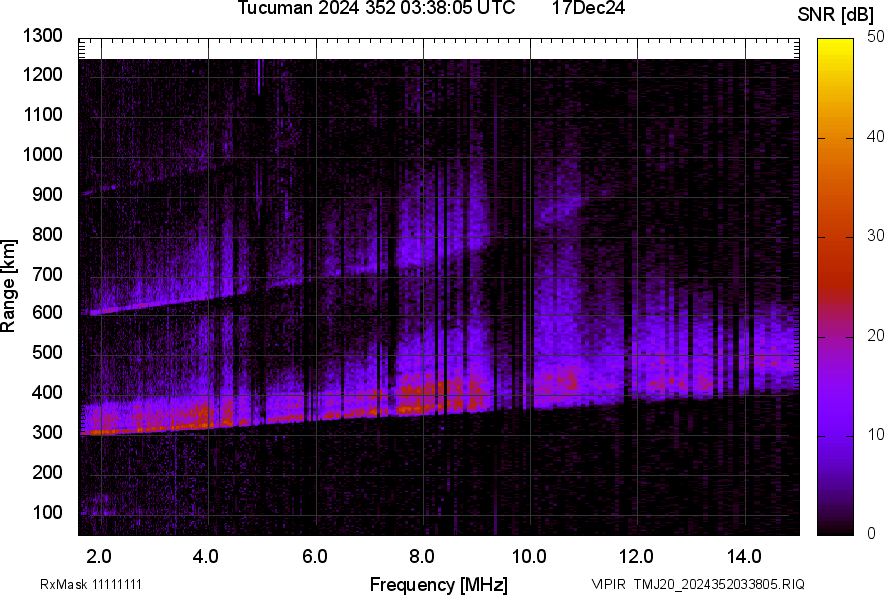Click the frequency tick label '2.0'
Screen dimensions: 884x595
[x=99, y=557]
